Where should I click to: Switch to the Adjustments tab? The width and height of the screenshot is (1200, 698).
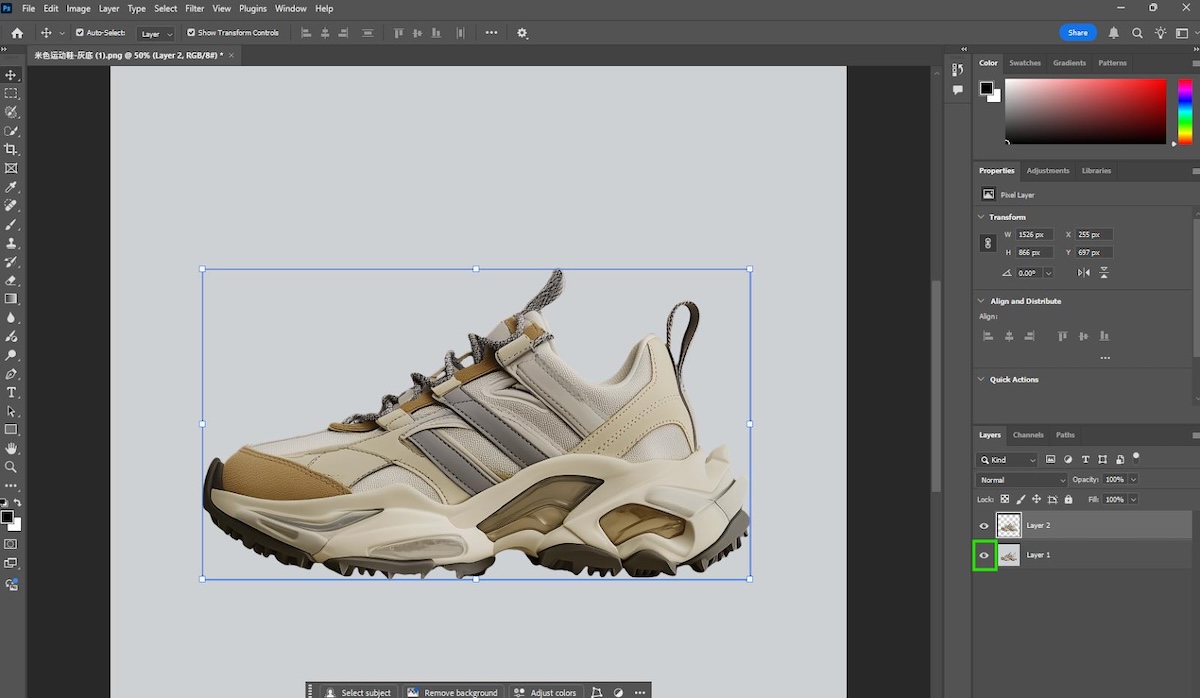pos(1048,171)
